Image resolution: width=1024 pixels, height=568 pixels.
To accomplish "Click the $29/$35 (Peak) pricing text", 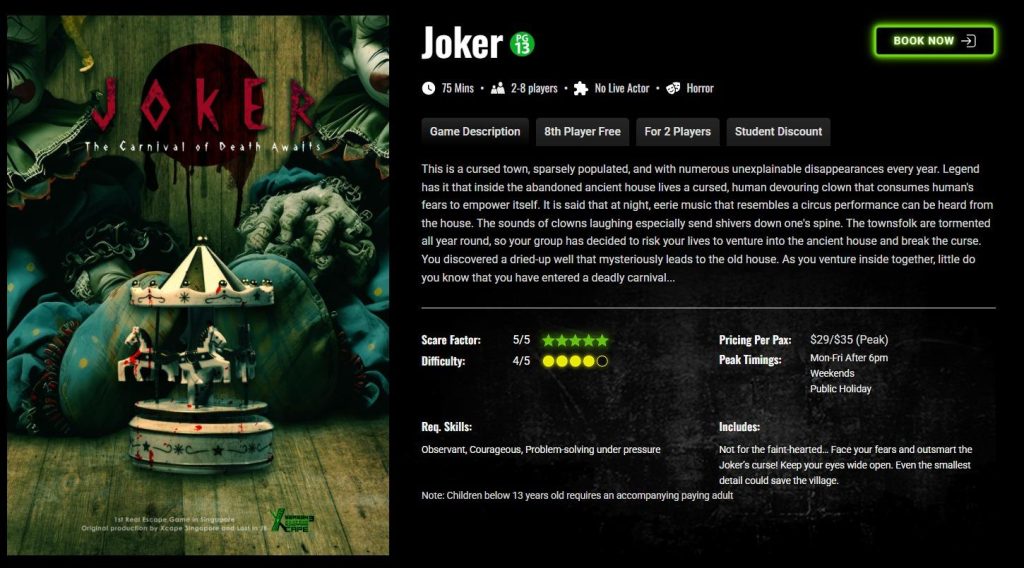I will point(849,339).
